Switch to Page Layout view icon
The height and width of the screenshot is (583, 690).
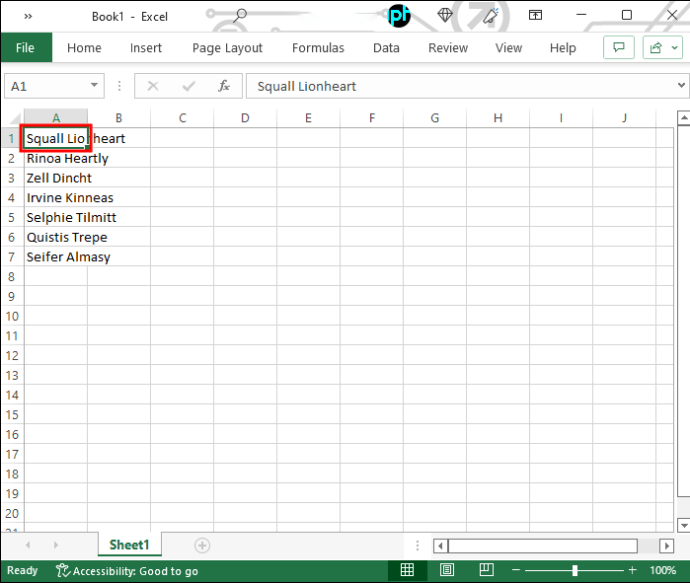pos(447,570)
